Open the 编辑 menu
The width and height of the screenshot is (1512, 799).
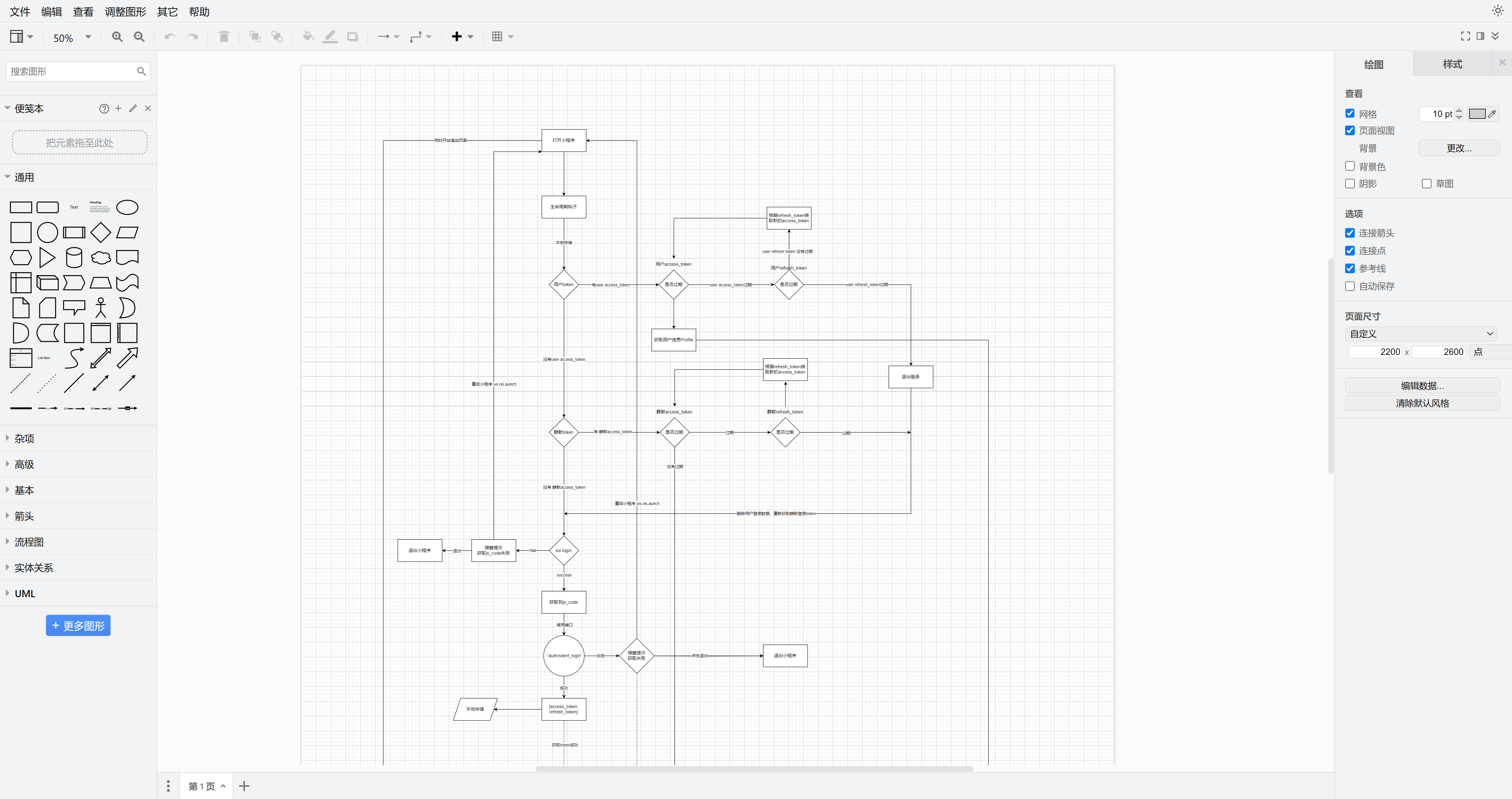pos(52,12)
